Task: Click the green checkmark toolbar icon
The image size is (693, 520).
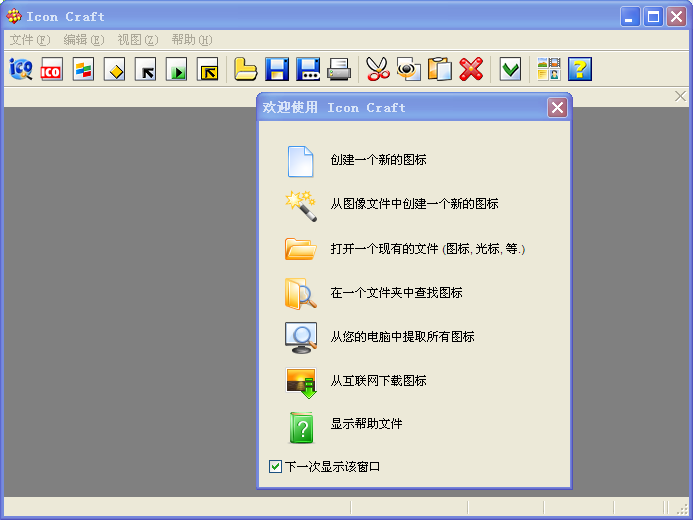Action: (510, 69)
